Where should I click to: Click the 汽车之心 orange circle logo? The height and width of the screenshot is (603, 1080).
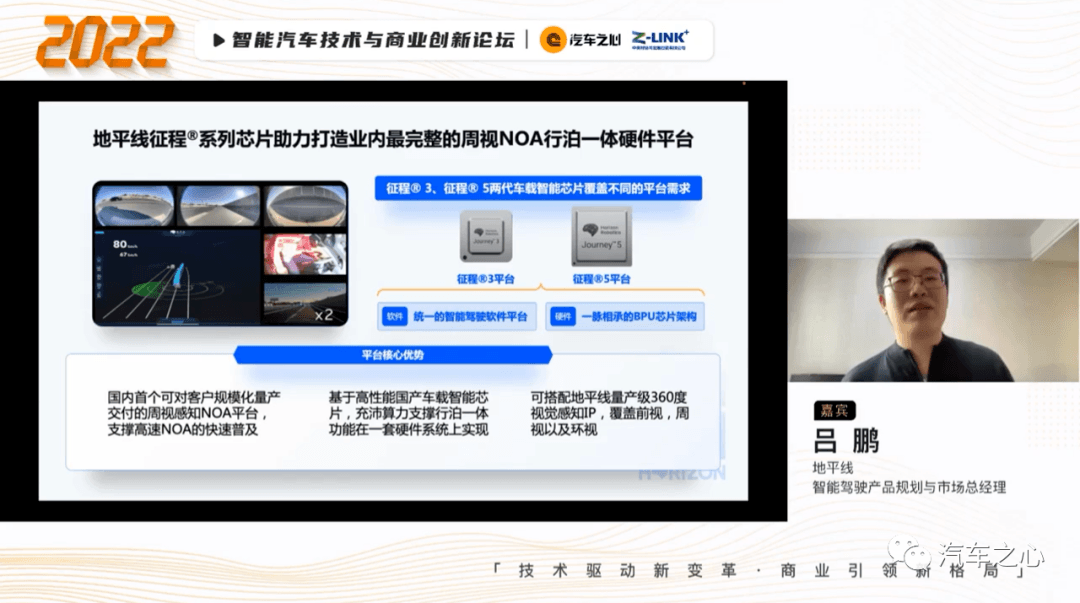tap(552, 40)
